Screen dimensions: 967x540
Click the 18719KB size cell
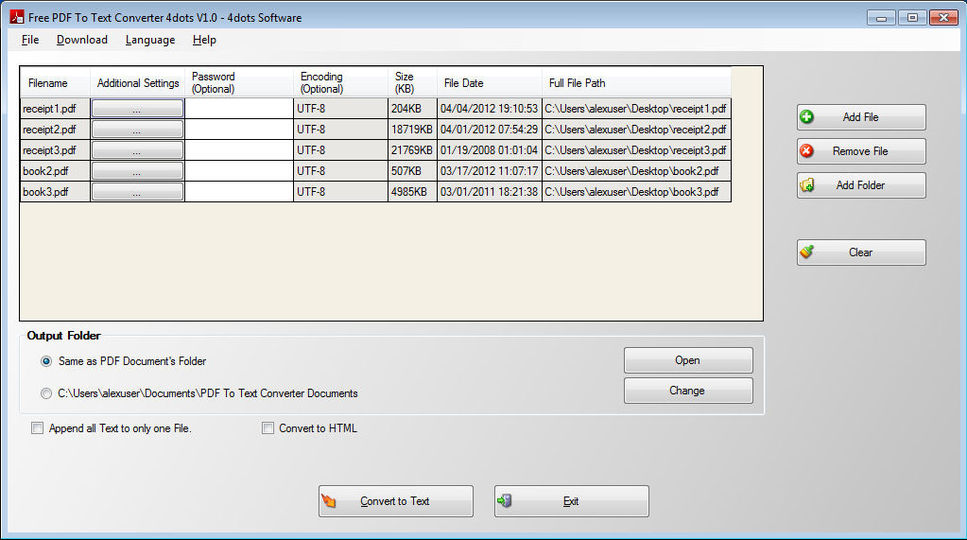[413, 129]
